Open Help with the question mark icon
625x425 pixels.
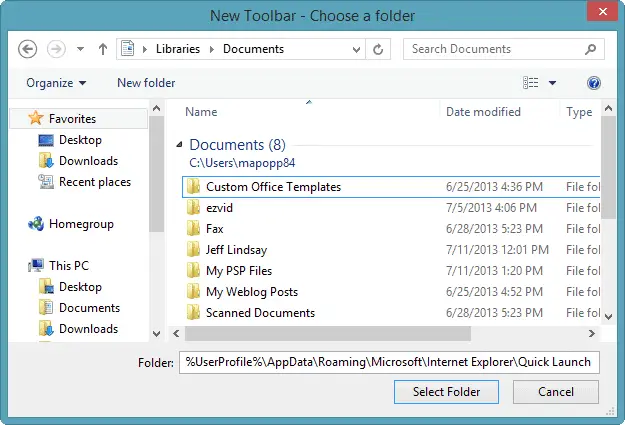click(x=594, y=83)
